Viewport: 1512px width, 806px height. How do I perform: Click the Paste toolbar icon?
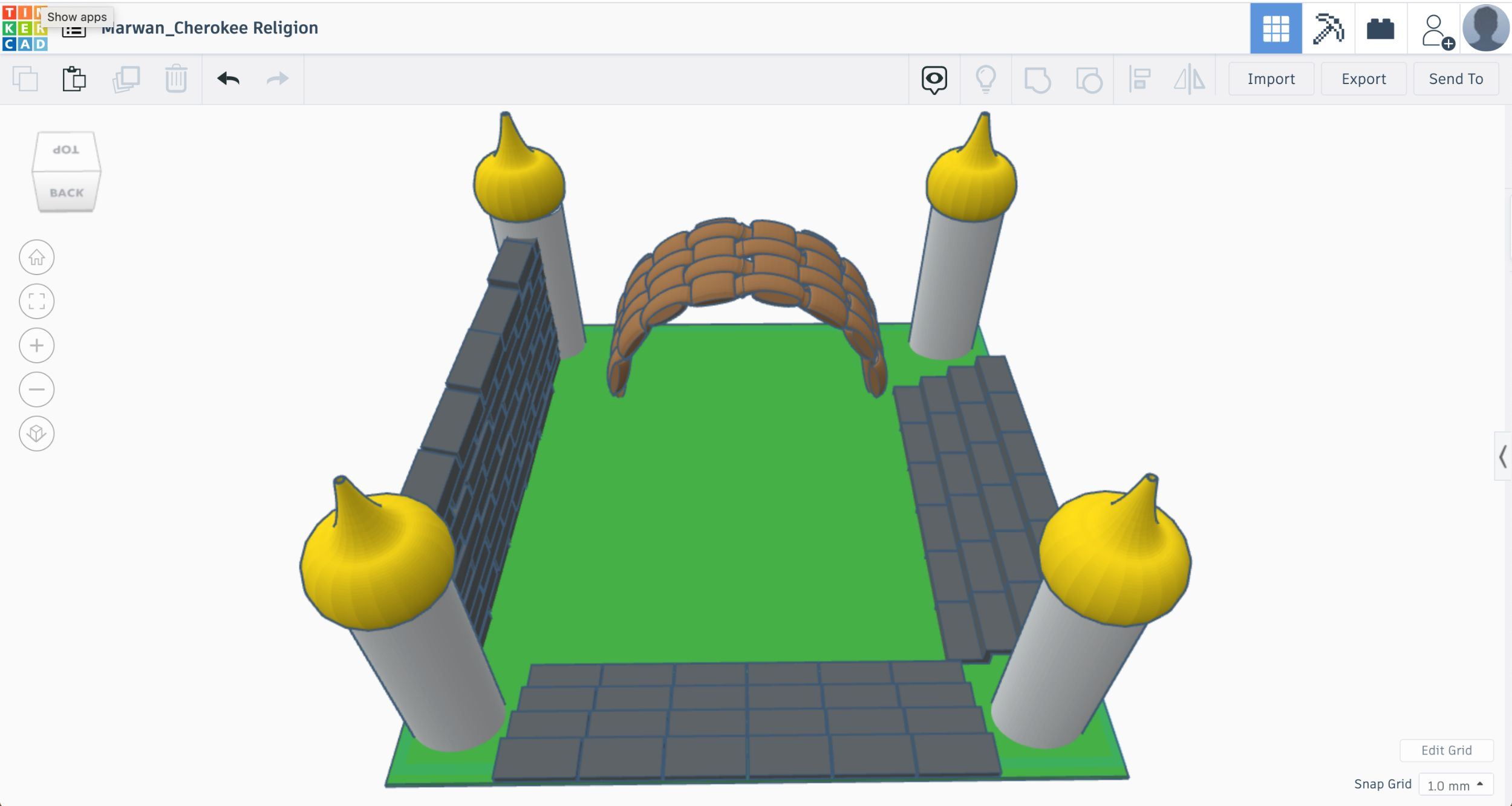(74, 79)
